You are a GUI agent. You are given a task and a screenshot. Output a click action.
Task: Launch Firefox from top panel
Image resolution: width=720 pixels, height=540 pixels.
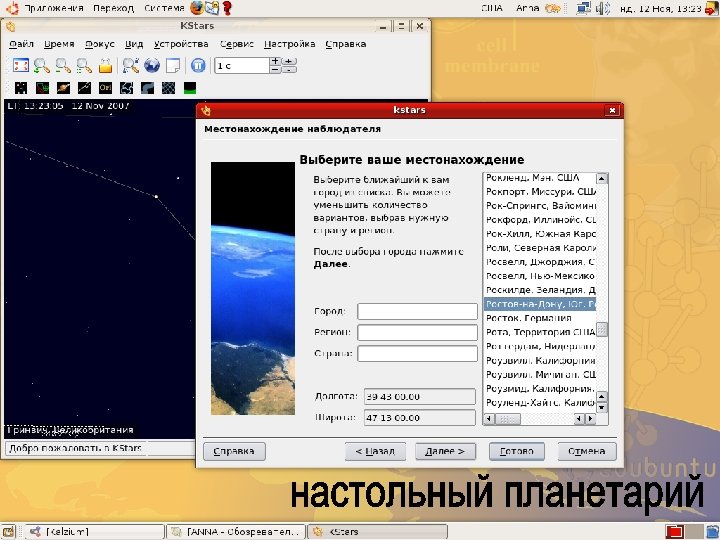pyautogui.click(x=197, y=8)
